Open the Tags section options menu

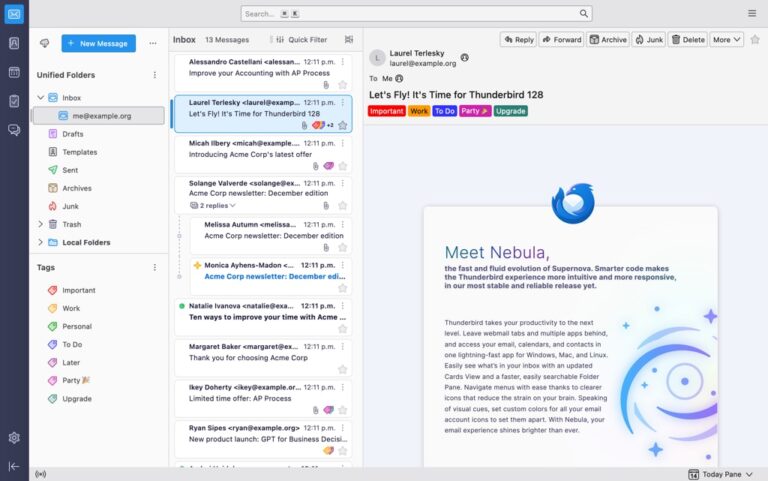(x=155, y=267)
